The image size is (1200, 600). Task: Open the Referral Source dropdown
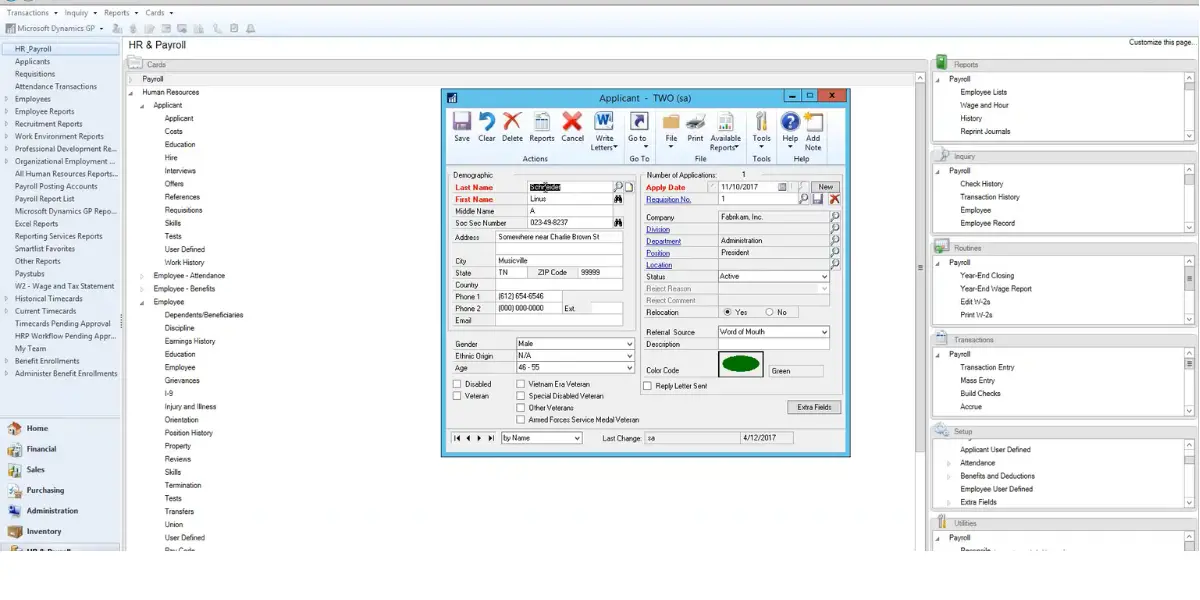[824, 332]
